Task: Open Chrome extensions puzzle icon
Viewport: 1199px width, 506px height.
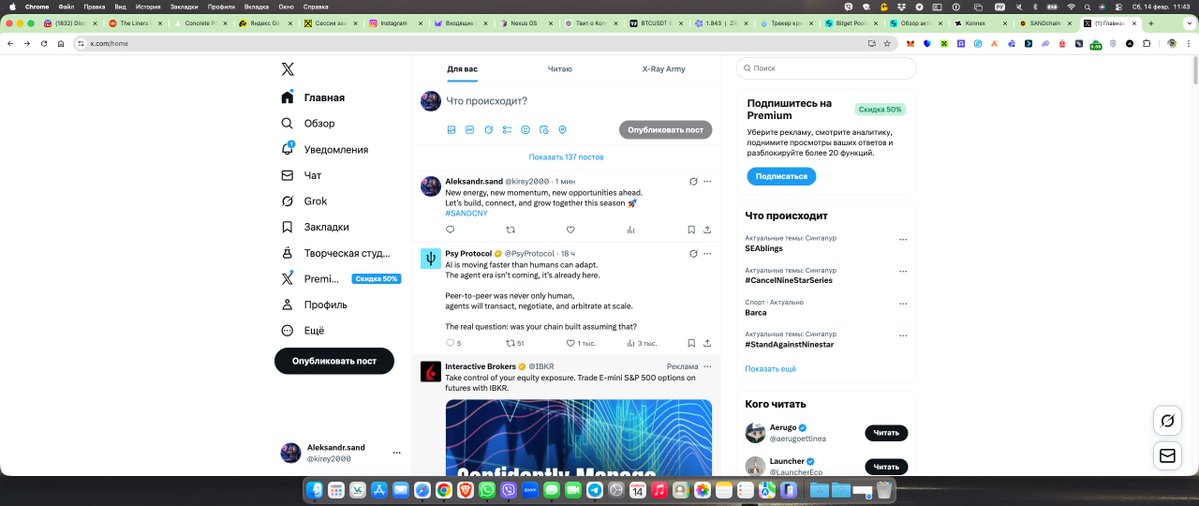Action: click(x=1147, y=44)
